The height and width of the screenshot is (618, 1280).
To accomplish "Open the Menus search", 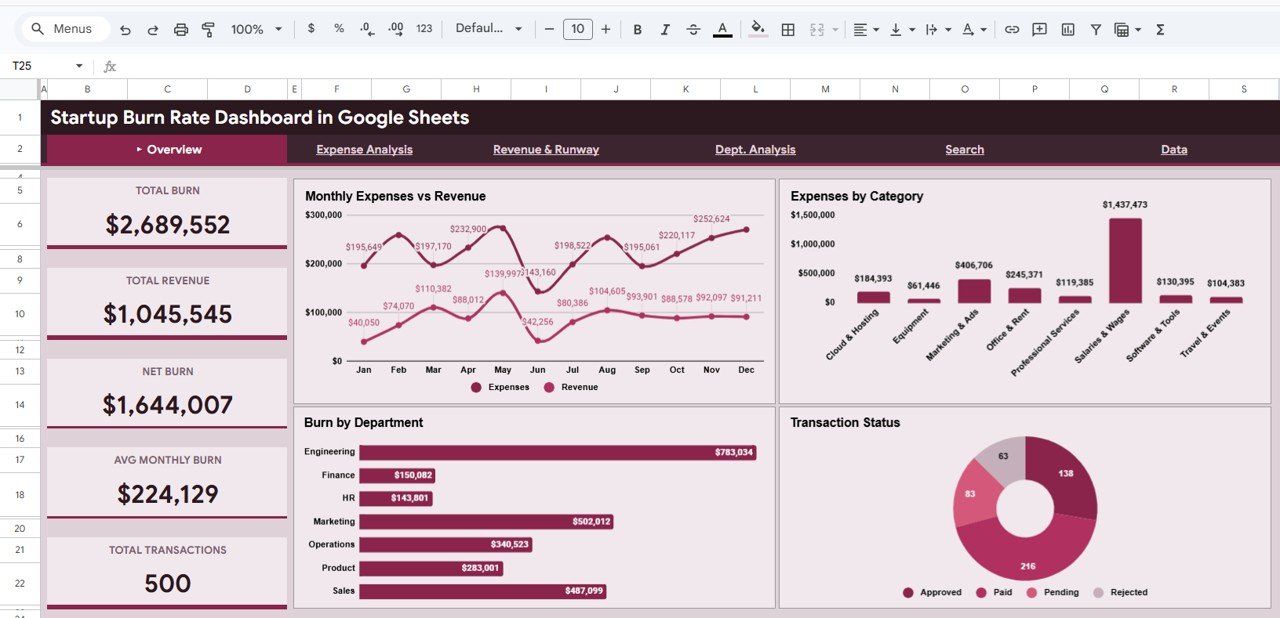I will 63,29.
